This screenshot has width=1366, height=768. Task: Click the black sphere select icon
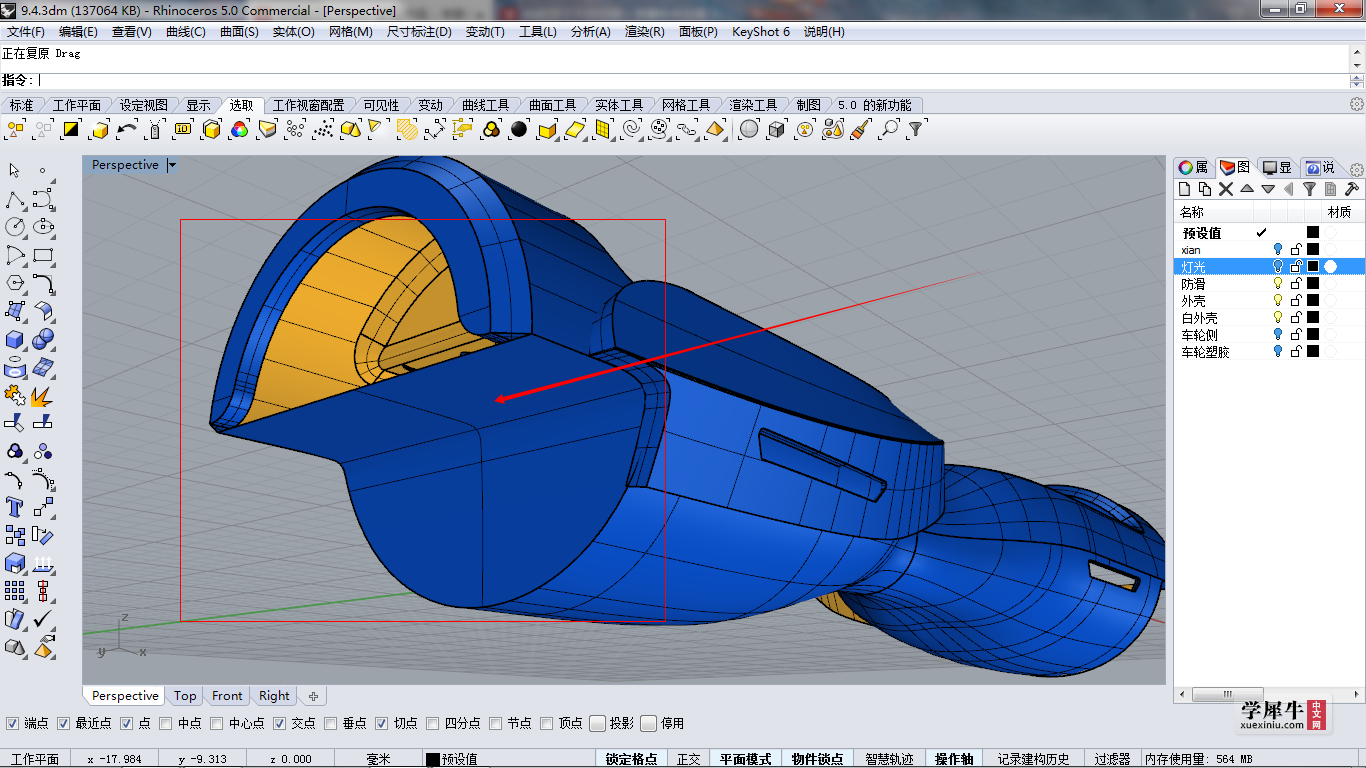[x=519, y=129]
